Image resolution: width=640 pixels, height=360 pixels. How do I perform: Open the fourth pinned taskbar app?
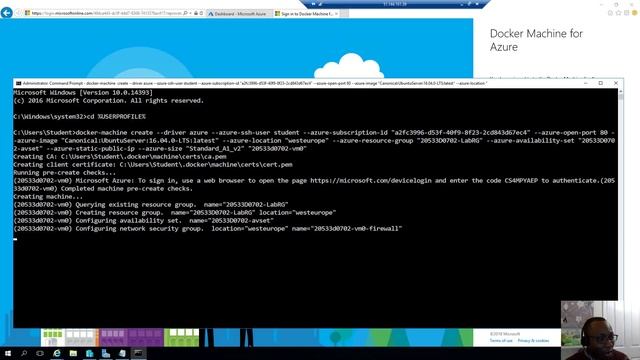(106, 353)
